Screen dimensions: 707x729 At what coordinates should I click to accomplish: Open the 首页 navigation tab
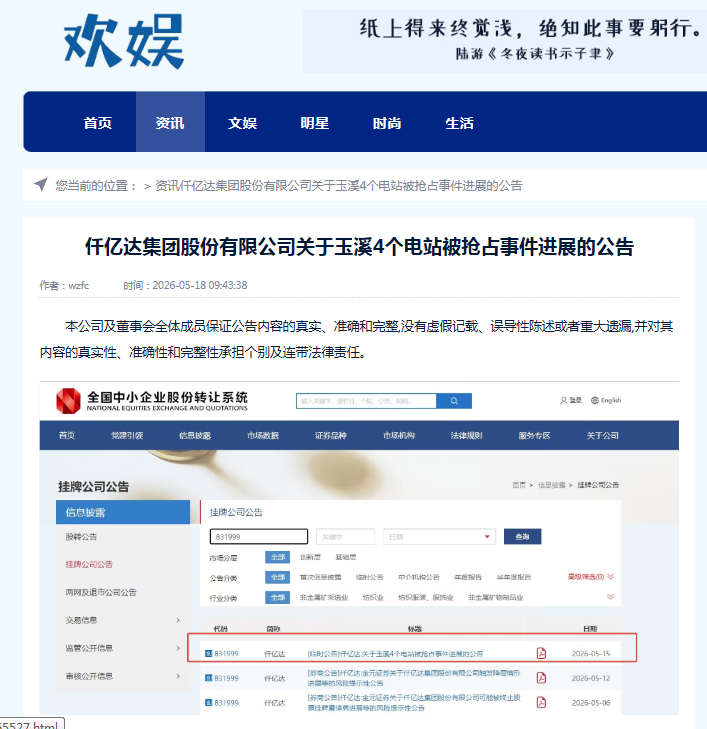(98, 123)
